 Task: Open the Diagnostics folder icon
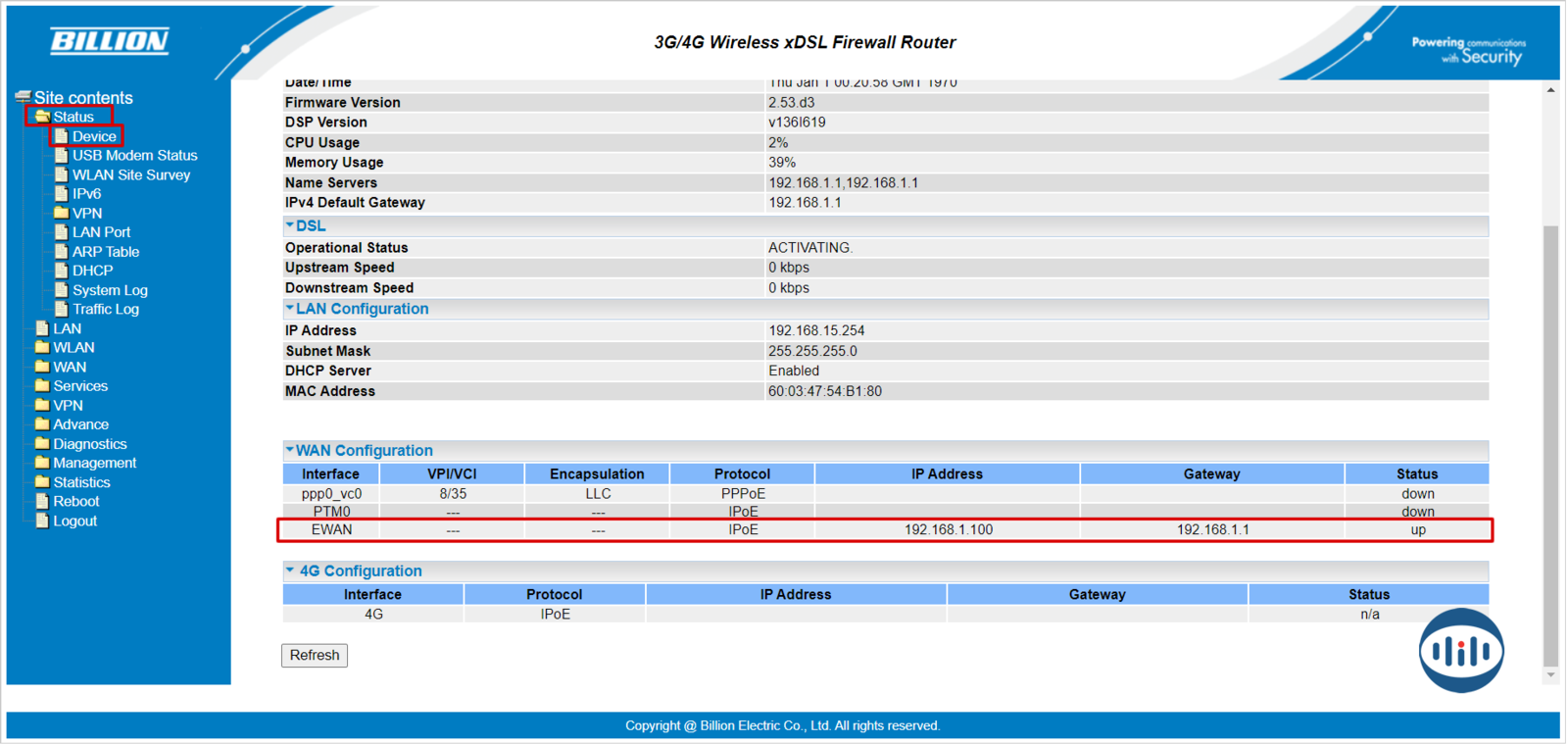tap(42, 444)
